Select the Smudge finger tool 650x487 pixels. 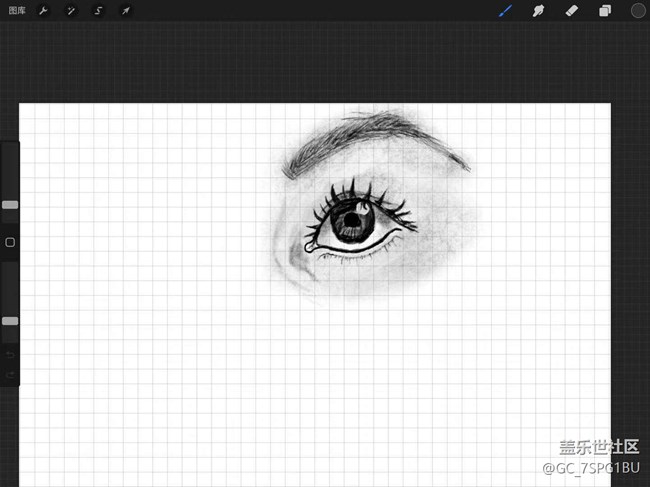[x=538, y=11]
